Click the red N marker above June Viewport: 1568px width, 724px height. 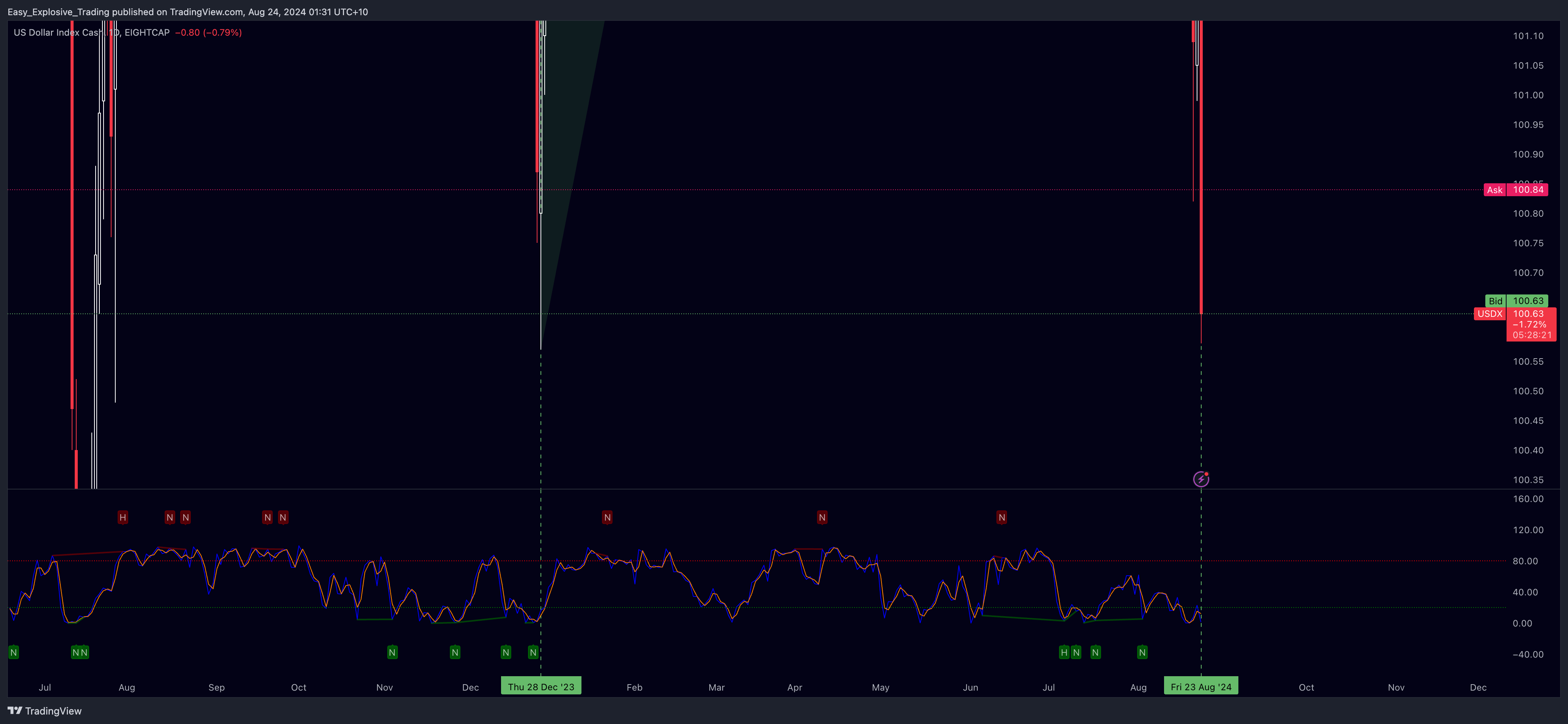[1002, 517]
